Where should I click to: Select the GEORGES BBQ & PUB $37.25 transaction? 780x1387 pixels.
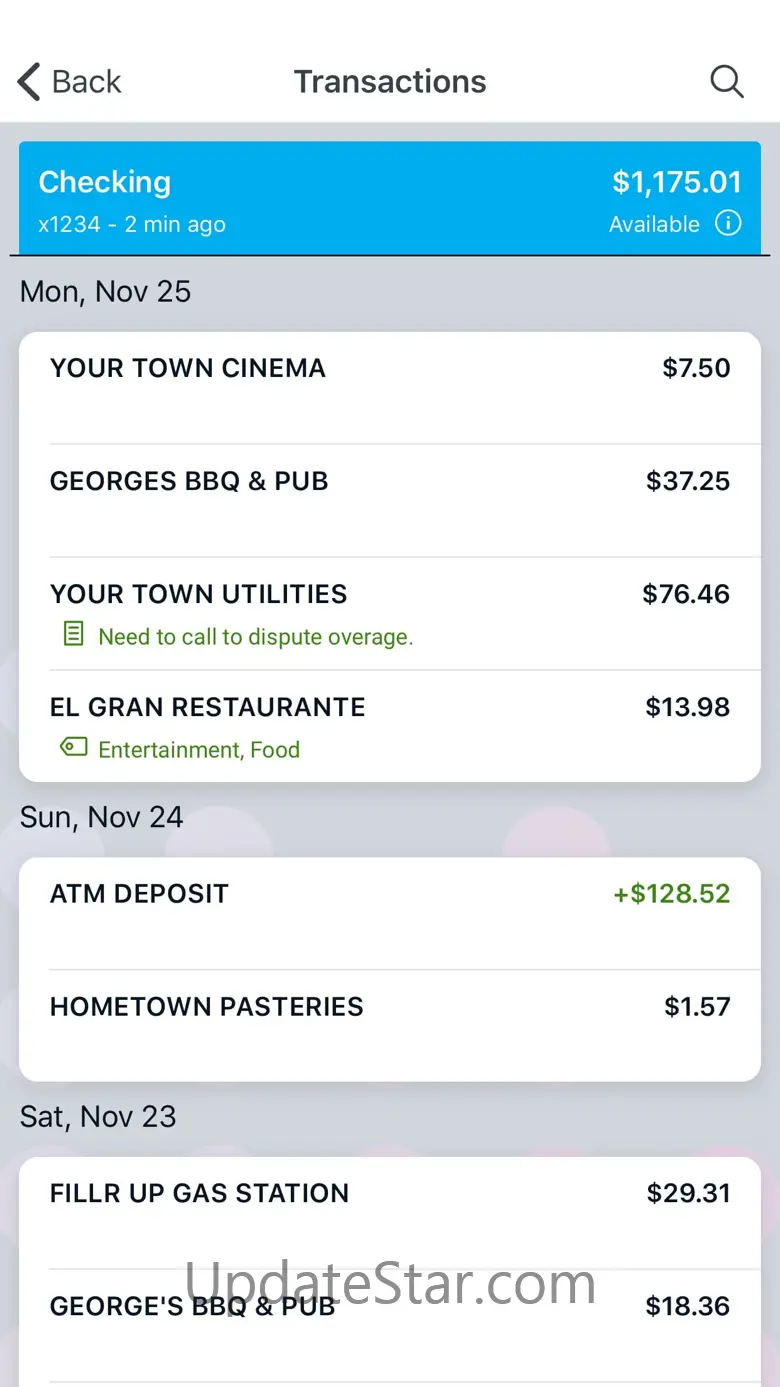pos(389,500)
